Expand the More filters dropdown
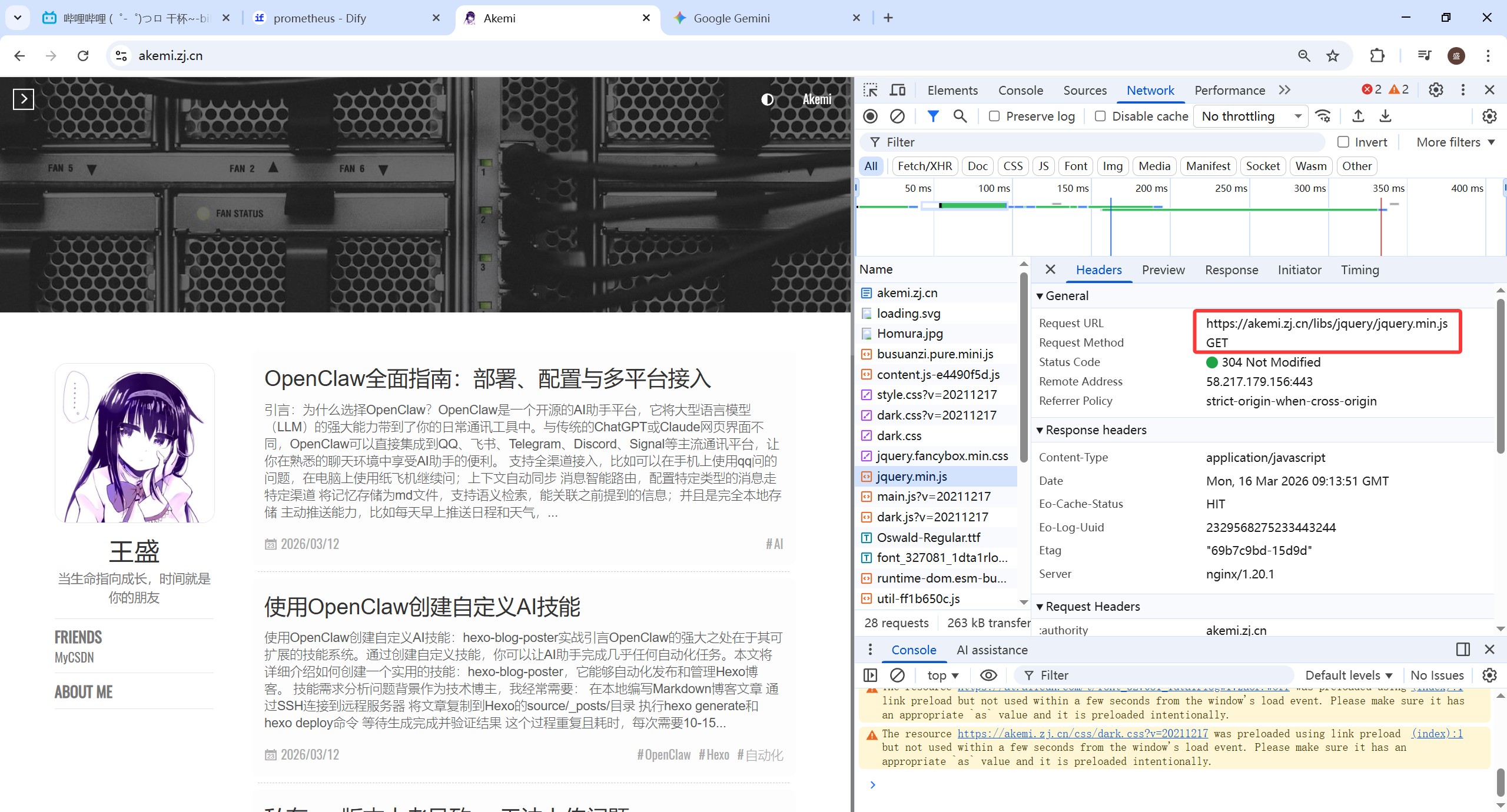Screen dimensions: 1507x812 (1455, 142)
